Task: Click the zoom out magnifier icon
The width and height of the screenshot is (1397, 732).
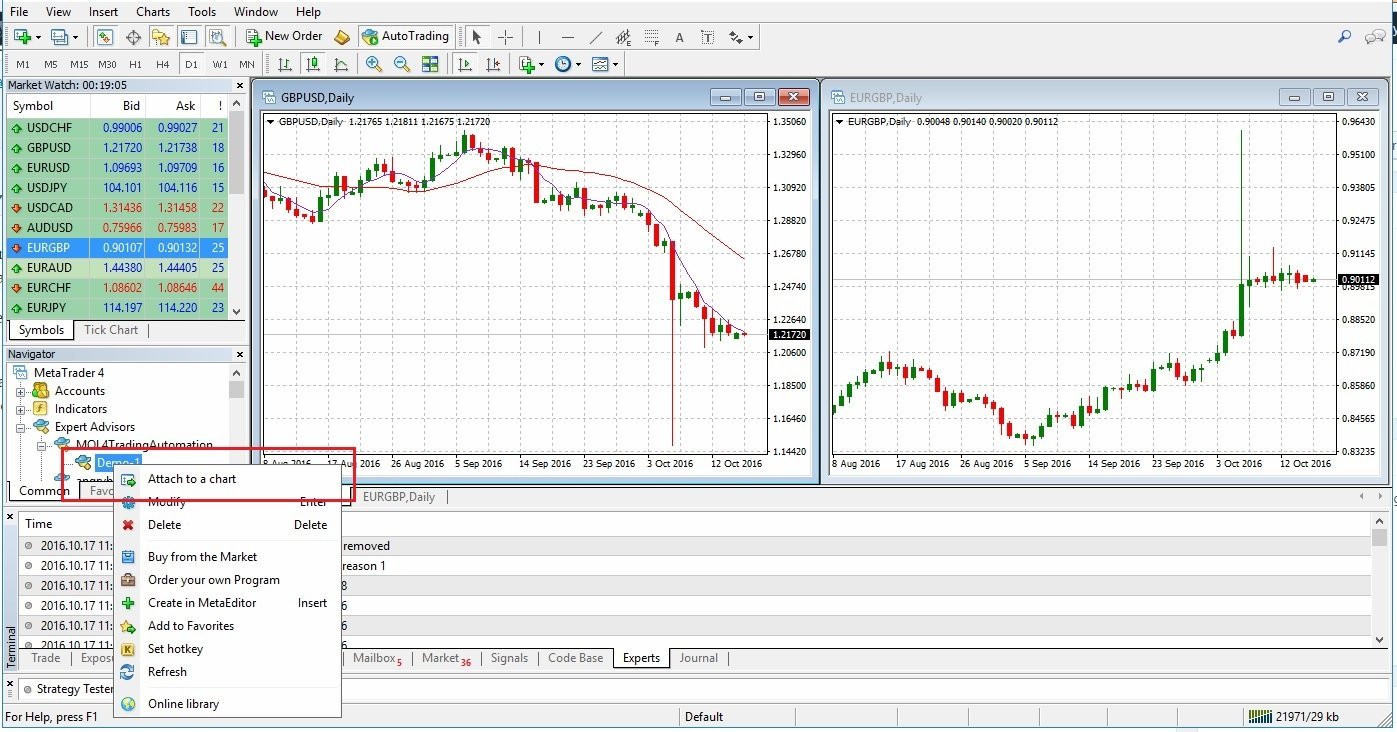Action: pyautogui.click(x=402, y=64)
